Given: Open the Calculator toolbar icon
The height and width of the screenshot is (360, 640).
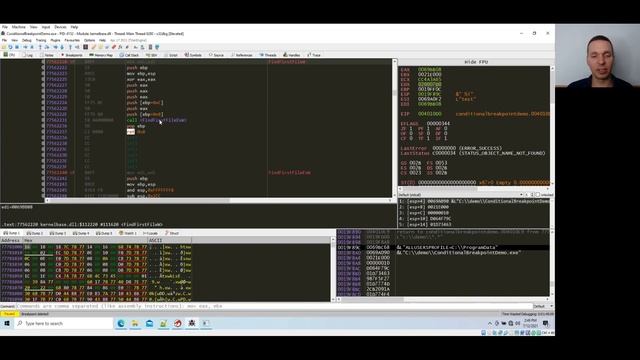Looking at the screenshot, I should 151,47.
